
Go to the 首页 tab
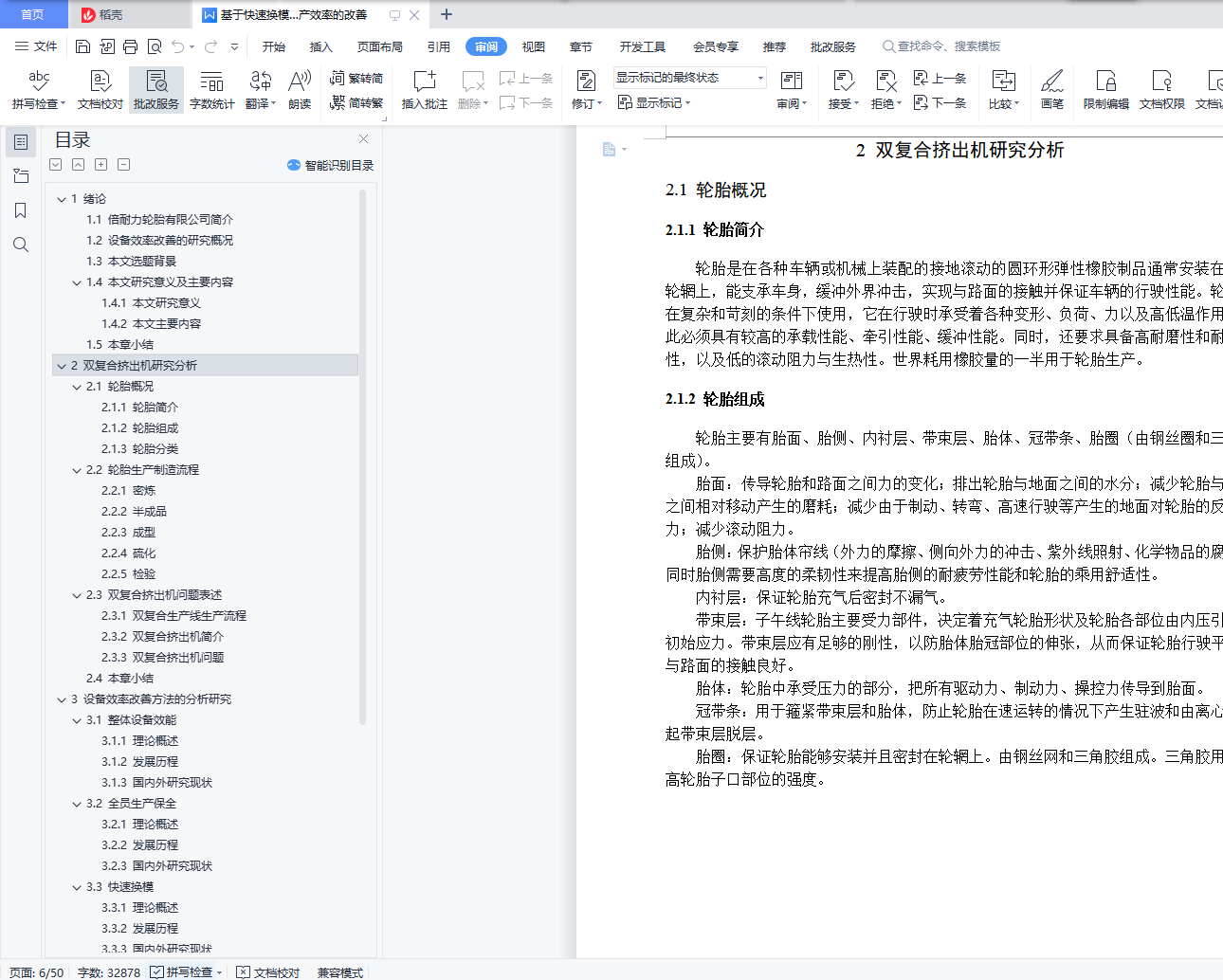32,14
